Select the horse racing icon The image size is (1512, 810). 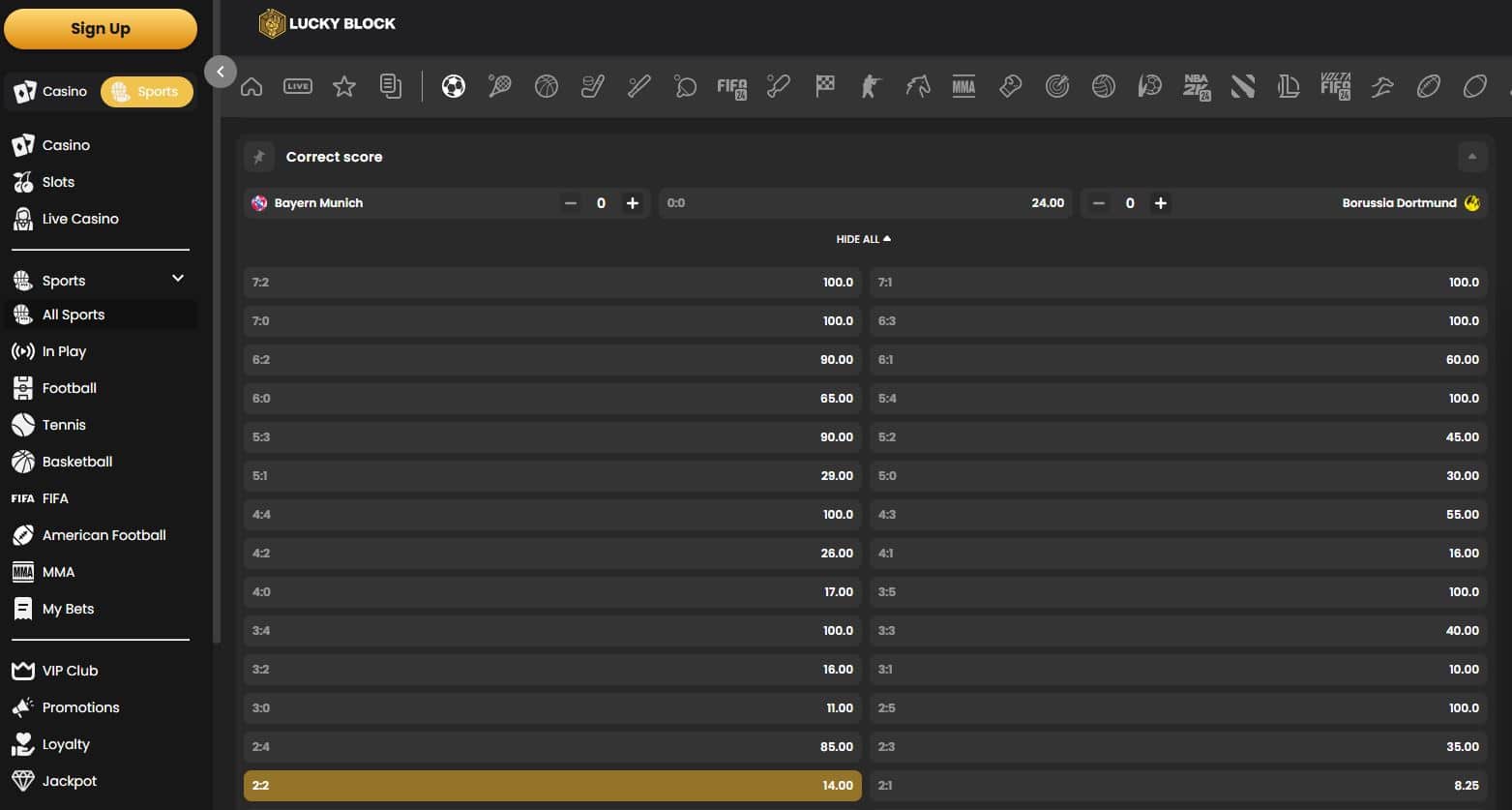(918, 87)
